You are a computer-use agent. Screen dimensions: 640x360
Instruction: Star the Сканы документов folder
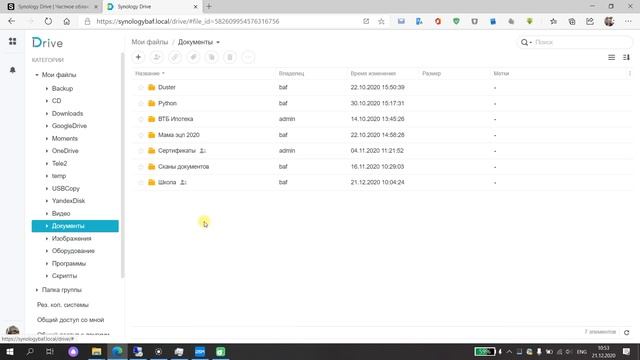(x=141, y=167)
